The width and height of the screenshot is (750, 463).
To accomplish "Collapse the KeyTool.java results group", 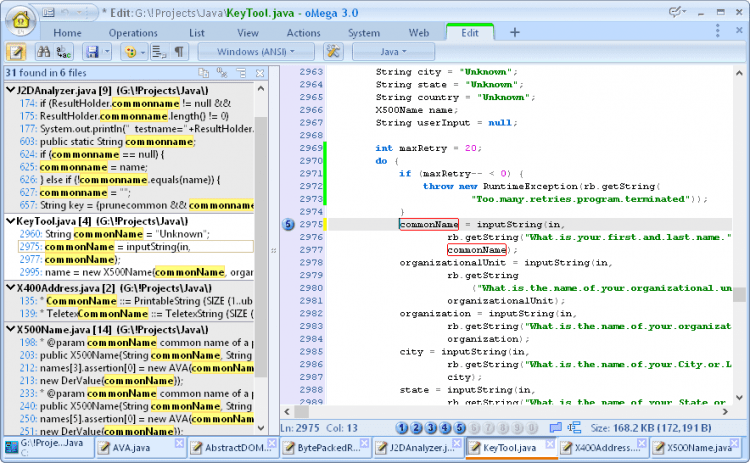I will 9,219.
